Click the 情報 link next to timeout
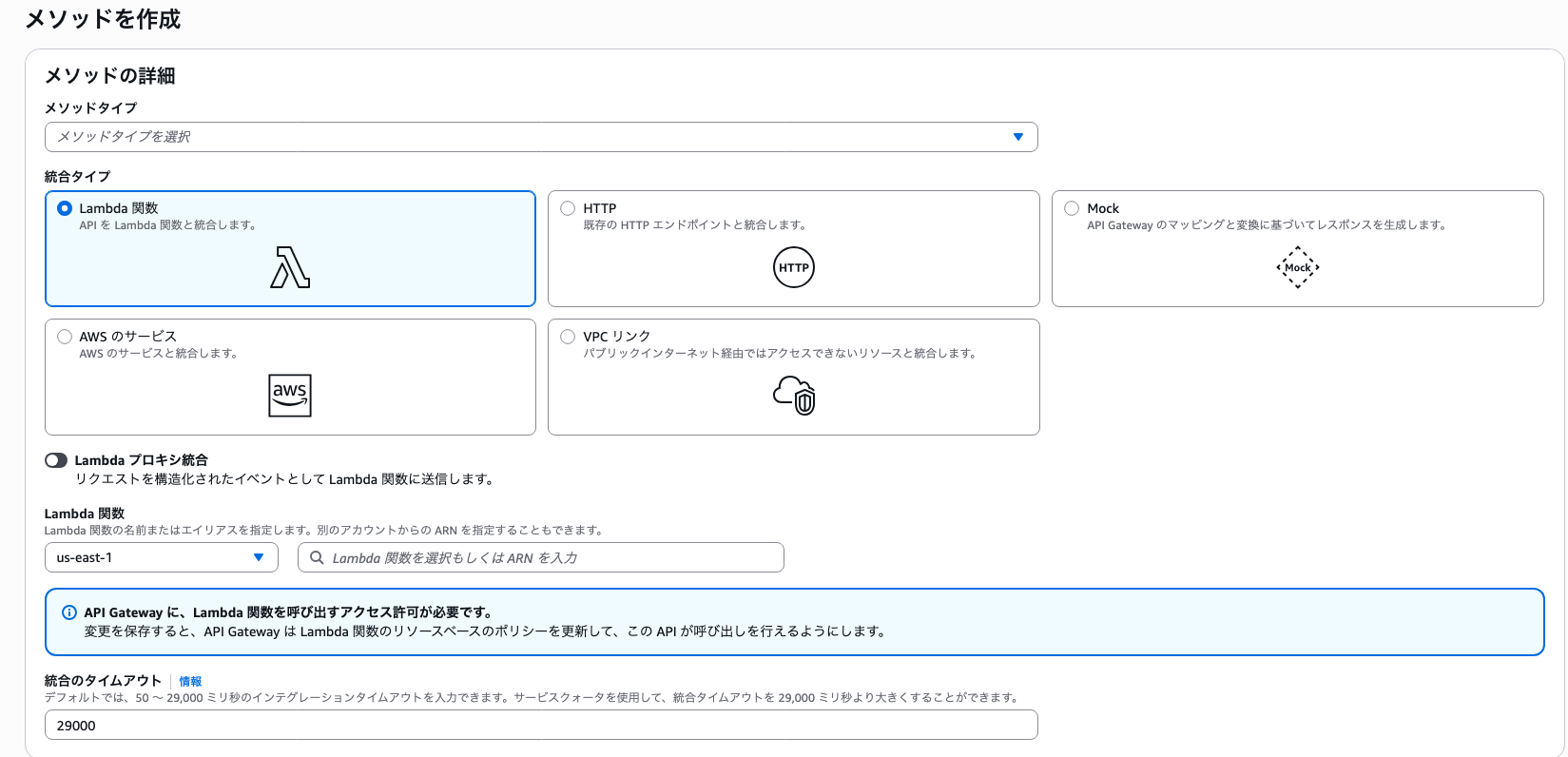The image size is (1568, 757). tap(190, 681)
